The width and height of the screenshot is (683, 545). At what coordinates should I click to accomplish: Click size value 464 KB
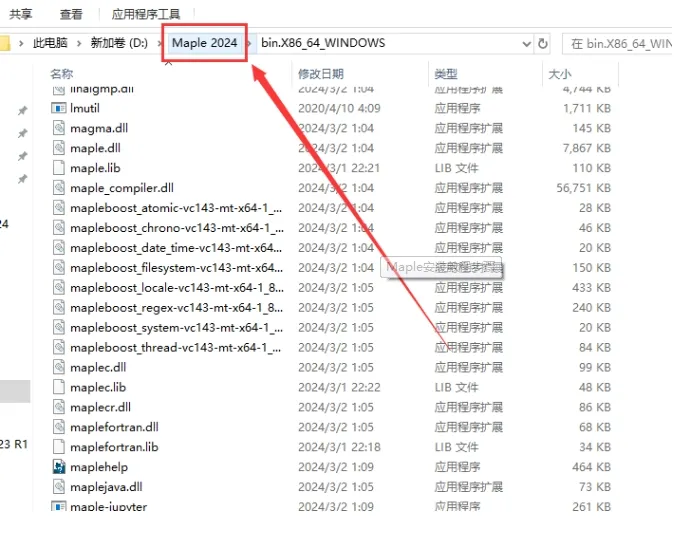tap(592, 467)
